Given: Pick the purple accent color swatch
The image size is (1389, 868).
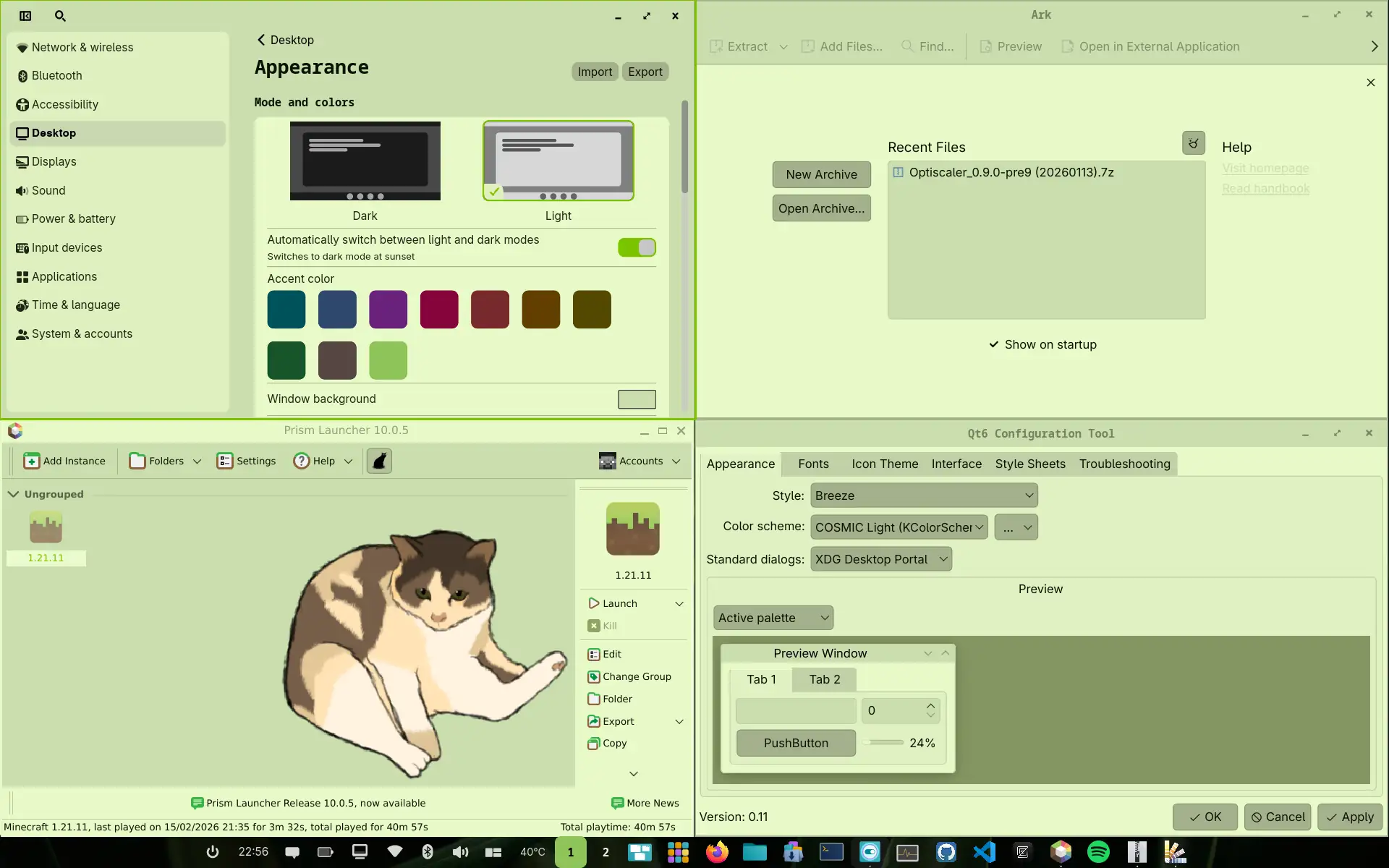Looking at the screenshot, I should click(x=388, y=310).
